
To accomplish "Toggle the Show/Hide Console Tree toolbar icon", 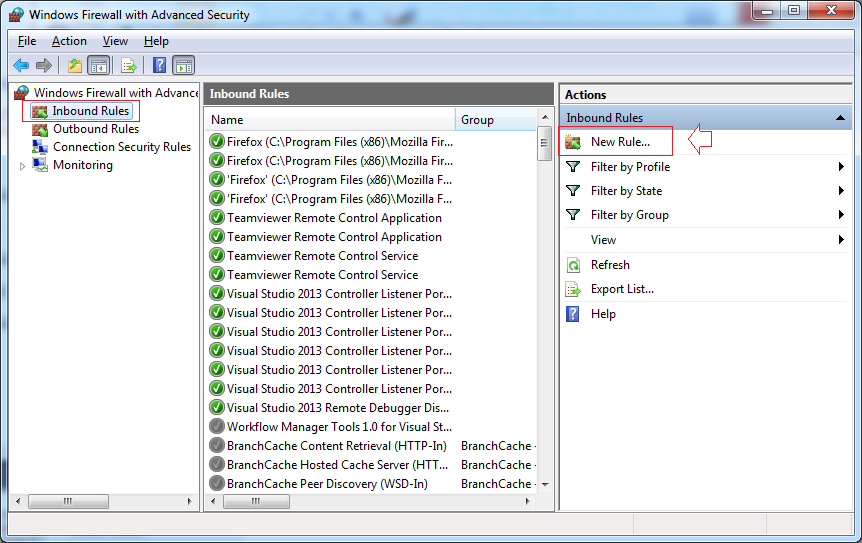I will point(99,65).
